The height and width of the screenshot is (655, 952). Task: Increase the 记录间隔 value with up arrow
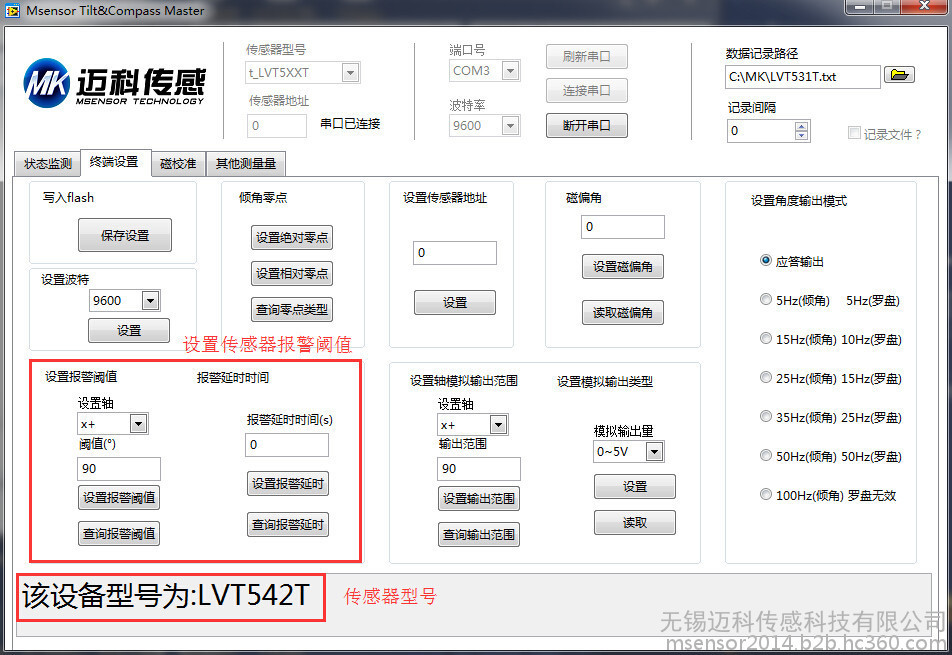tap(802, 126)
